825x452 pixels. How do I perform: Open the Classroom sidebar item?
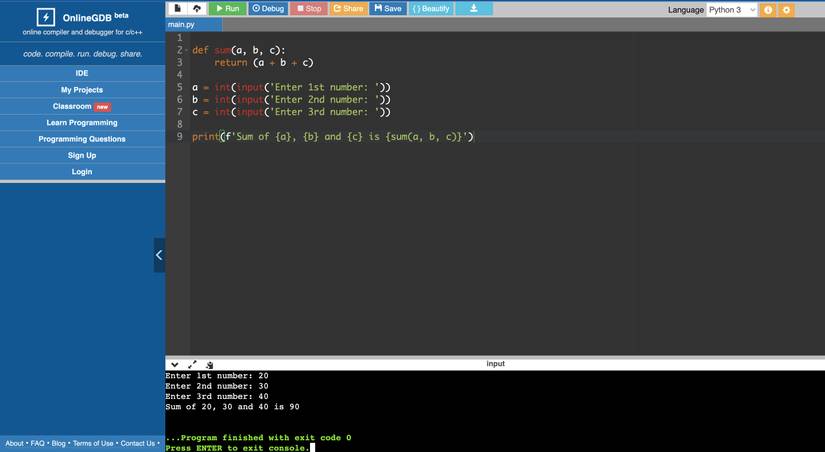click(82, 106)
